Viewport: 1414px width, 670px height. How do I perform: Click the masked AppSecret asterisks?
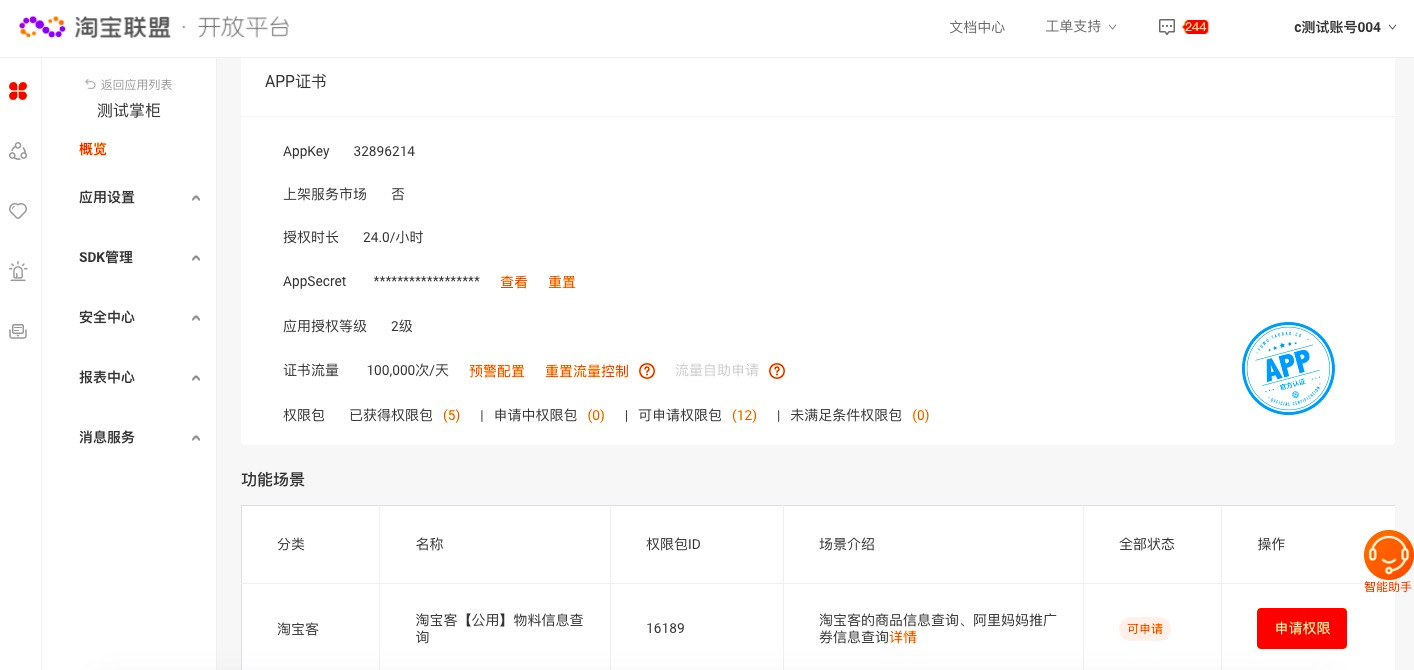point(427,281)
